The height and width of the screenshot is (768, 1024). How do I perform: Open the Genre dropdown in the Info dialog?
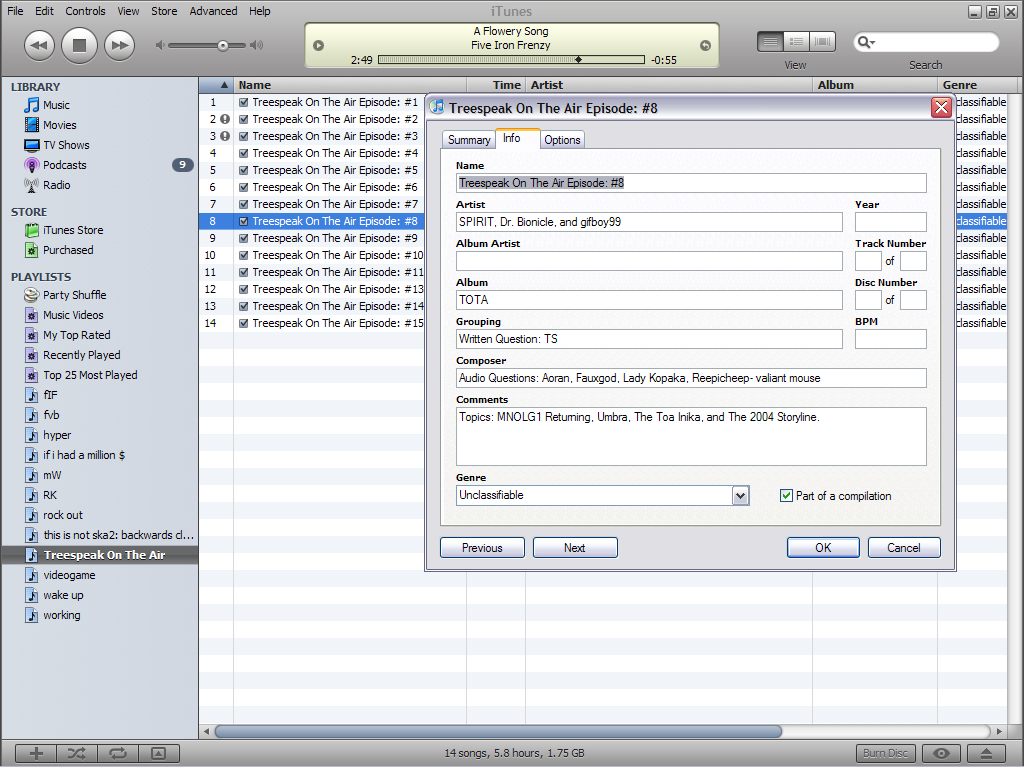click(x=740, y=495)
